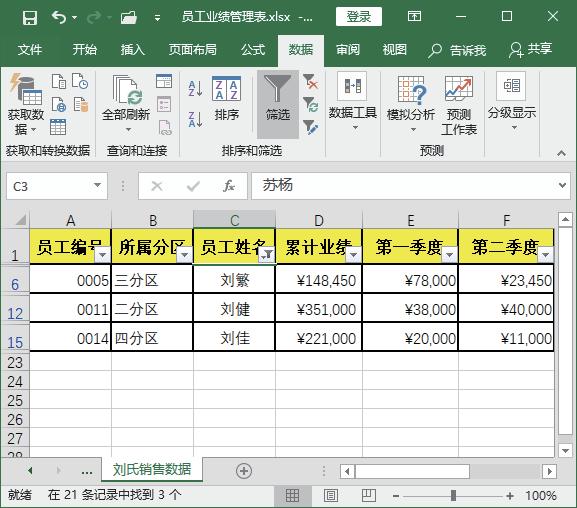Image resolution: width=577 pixels, height=508 pixels.
Task: Click the Edit Links icon
Action: (165, 127)
